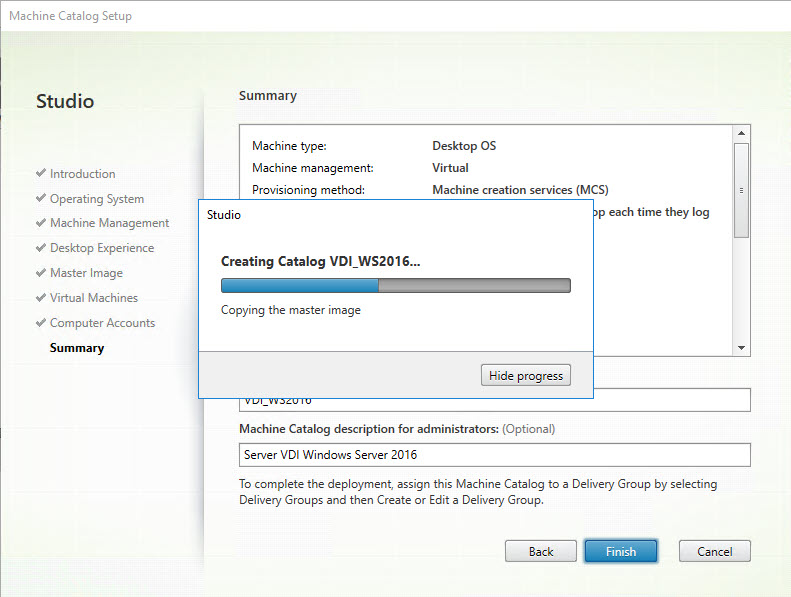This screenshot has height=597, width=791.
Task: Click the checkmark beside the Introduction step
Action: point(41,174)
